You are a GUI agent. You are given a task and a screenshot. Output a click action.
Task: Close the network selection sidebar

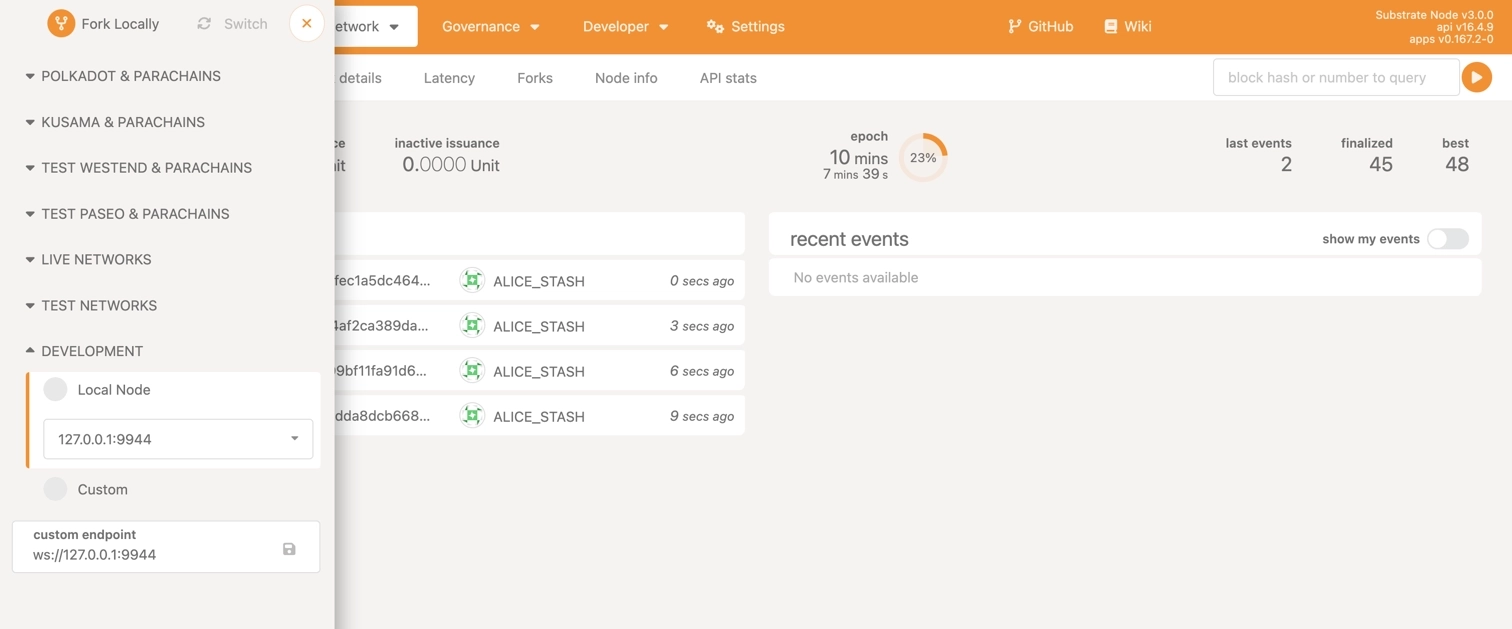pos(307,23)
